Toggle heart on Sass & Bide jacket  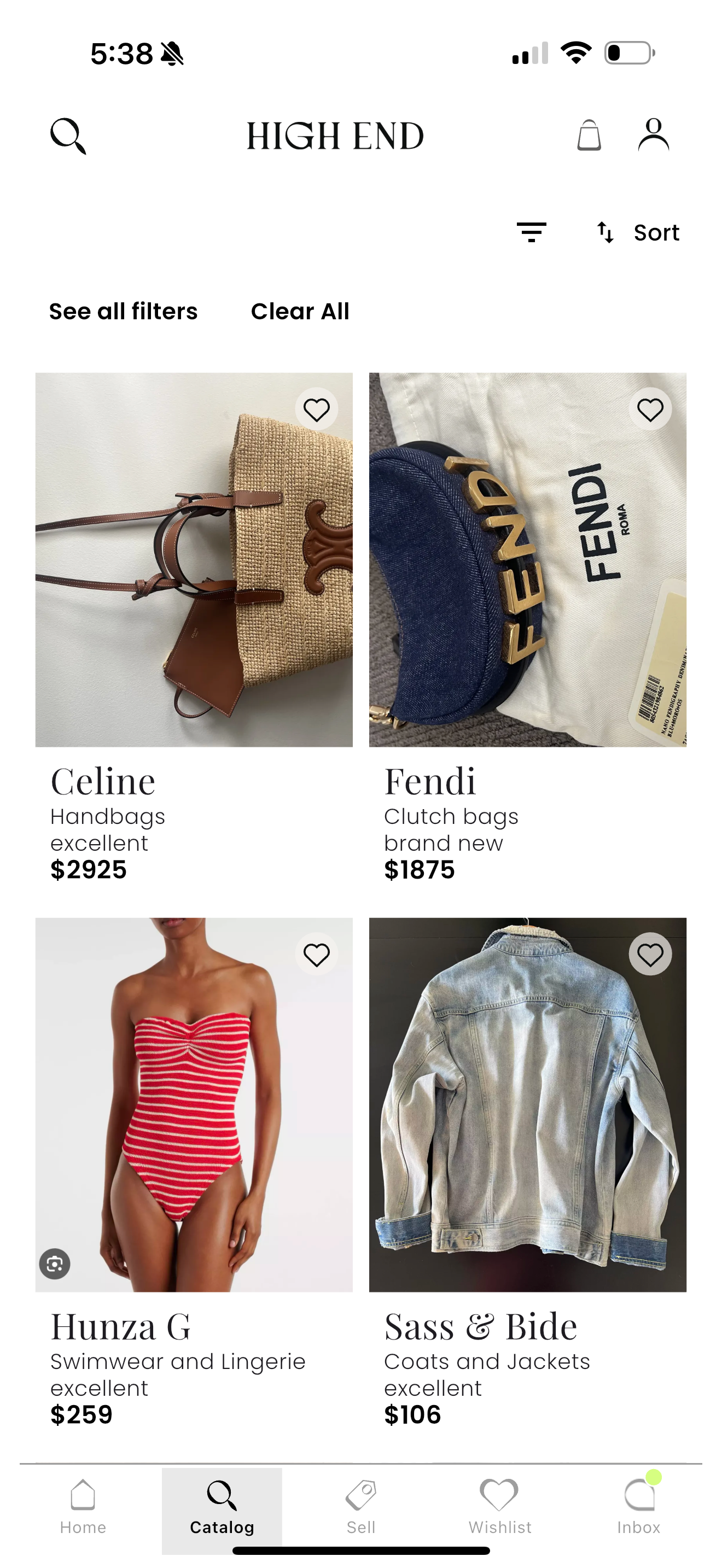pos(650,955)
